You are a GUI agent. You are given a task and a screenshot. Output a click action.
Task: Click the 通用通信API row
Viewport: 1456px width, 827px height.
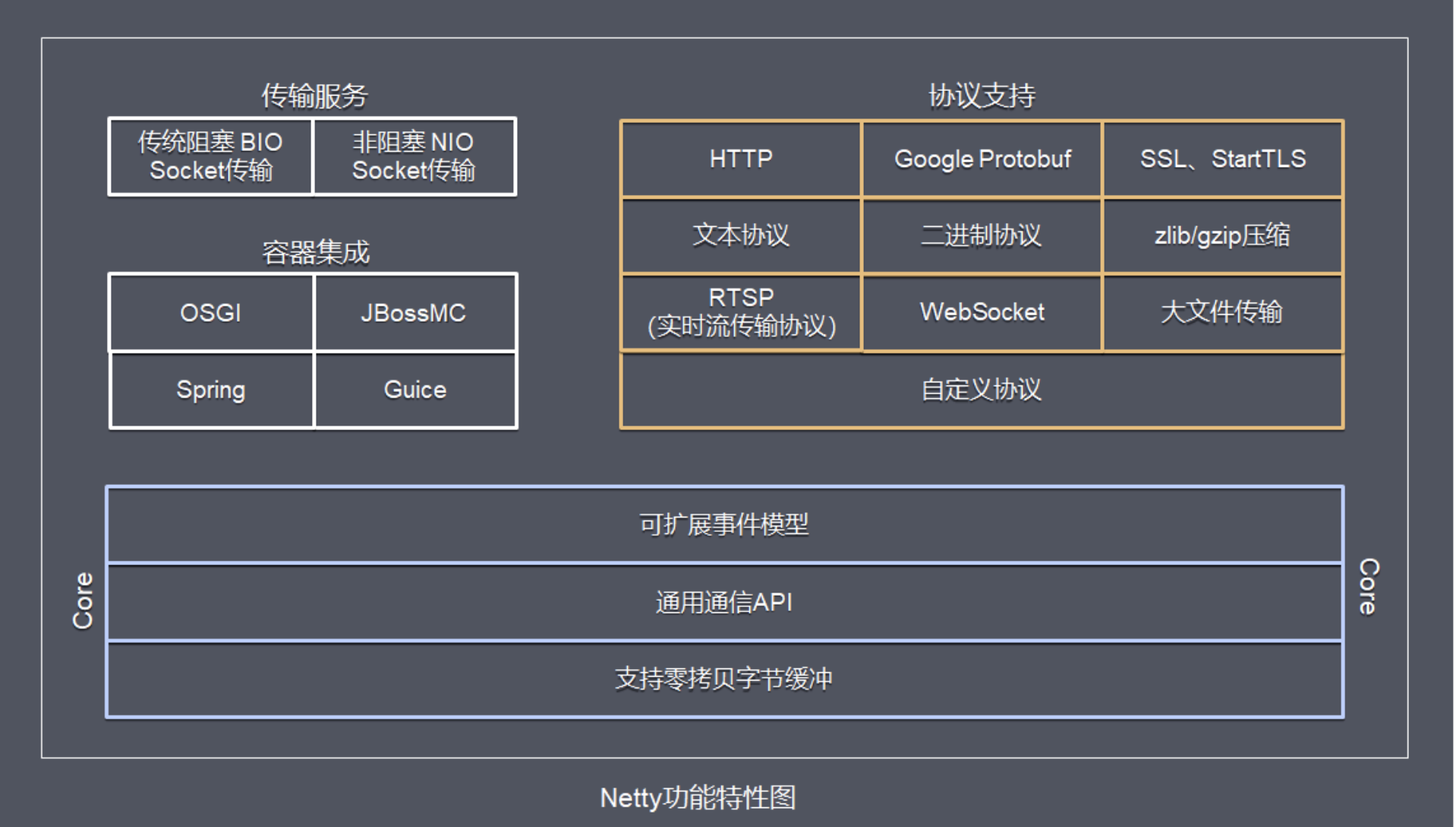725,602
